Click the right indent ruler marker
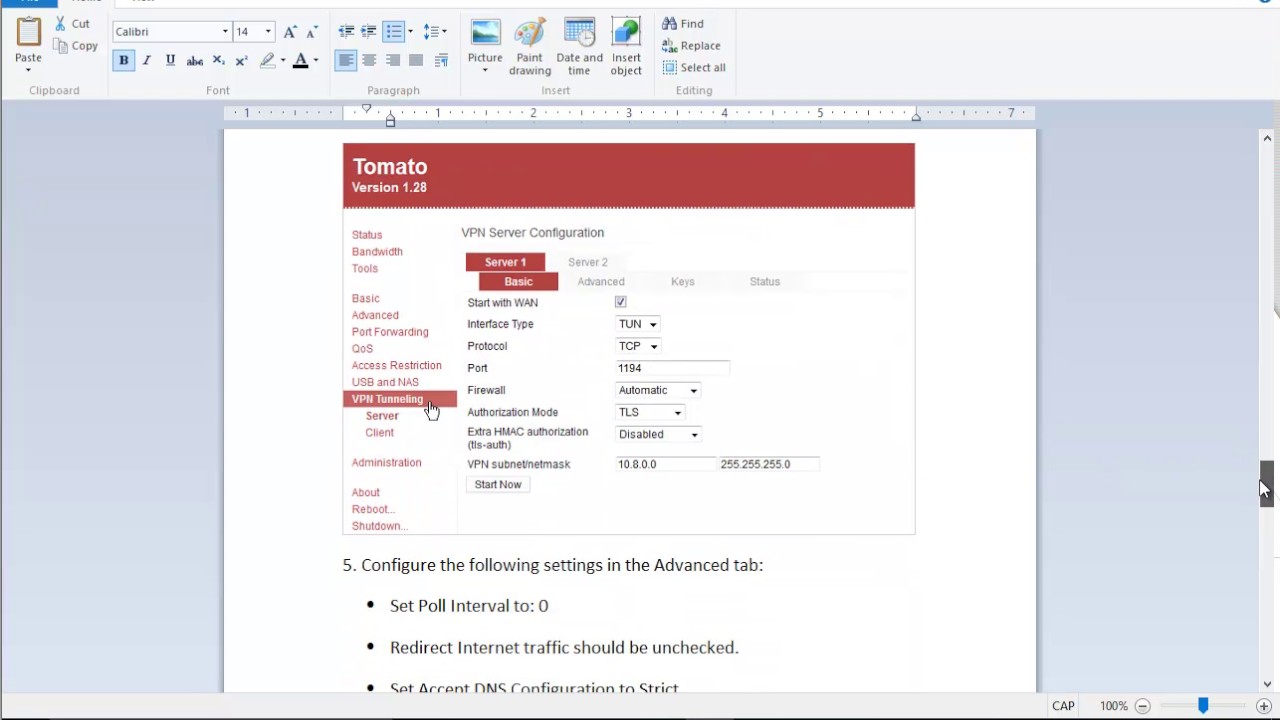 [x=916, y=117]
